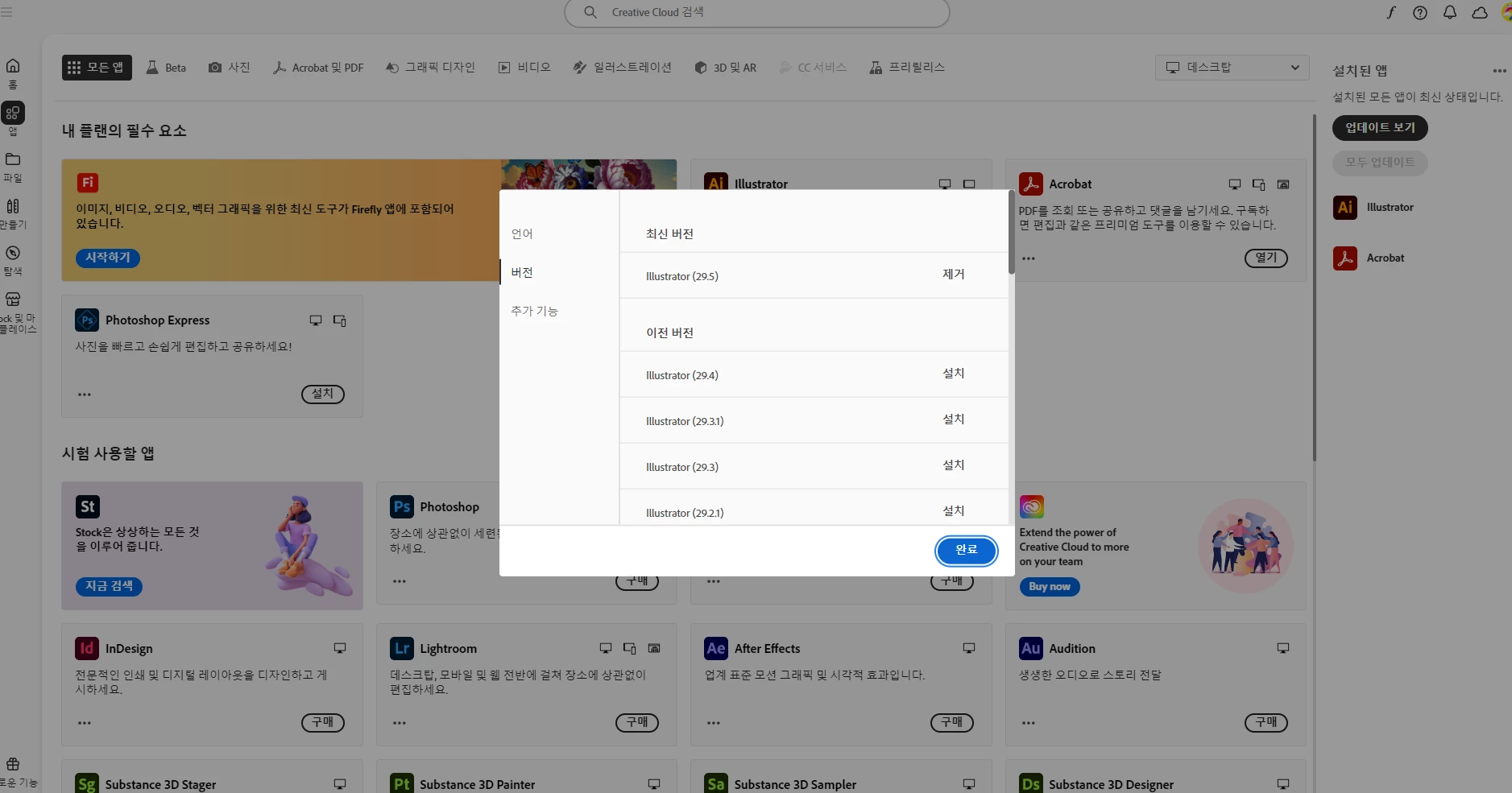The image size is (1512, 793).
Task: Open the Desktop platform dropdown
Action: (x=1232, y=68)
